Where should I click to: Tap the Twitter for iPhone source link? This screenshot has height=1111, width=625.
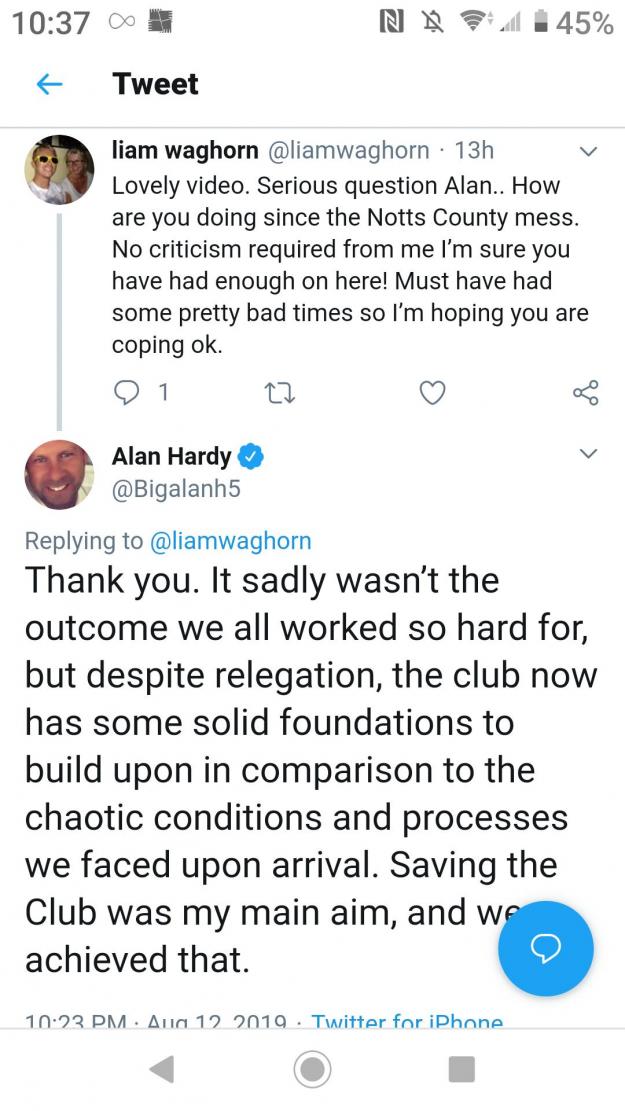coord(407,1021)
